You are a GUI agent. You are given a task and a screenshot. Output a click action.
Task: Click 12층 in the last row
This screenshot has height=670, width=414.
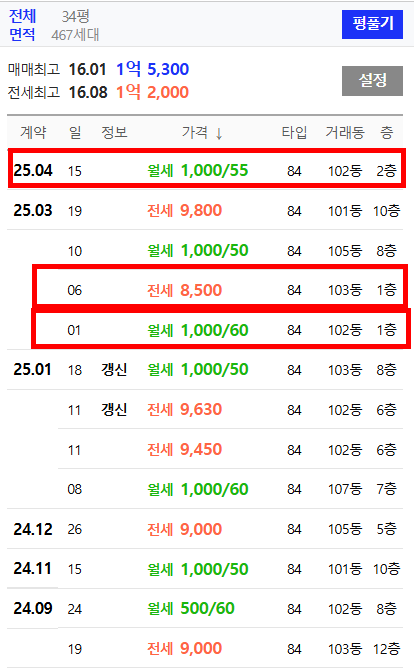tap(386, 649)
